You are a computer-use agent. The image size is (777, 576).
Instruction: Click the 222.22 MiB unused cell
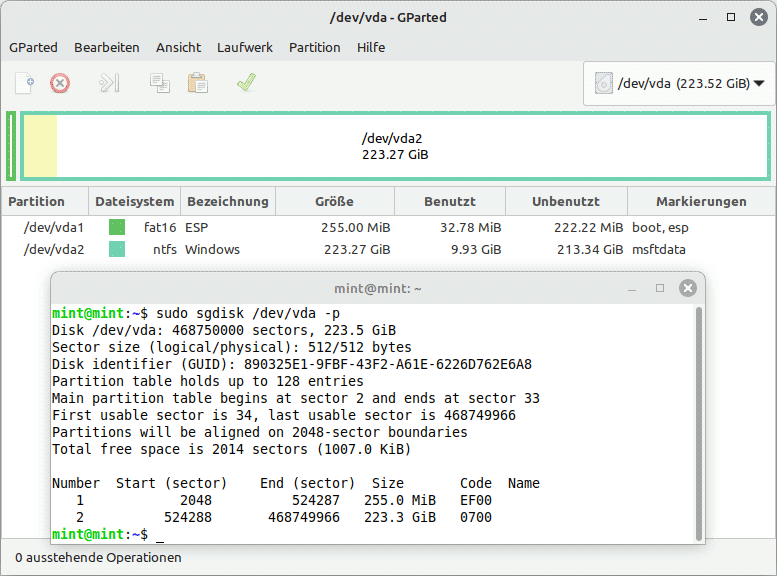click(x=588, y=228)
